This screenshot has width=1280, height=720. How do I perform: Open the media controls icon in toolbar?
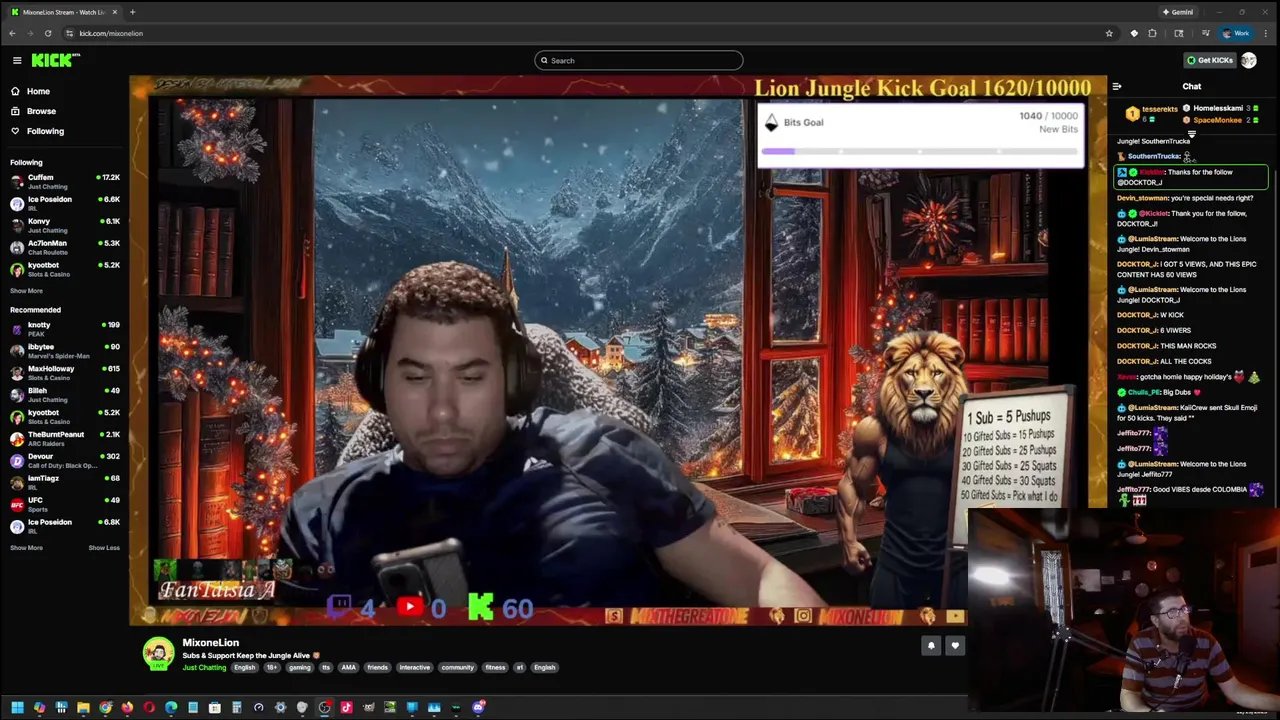(1205, 33)
